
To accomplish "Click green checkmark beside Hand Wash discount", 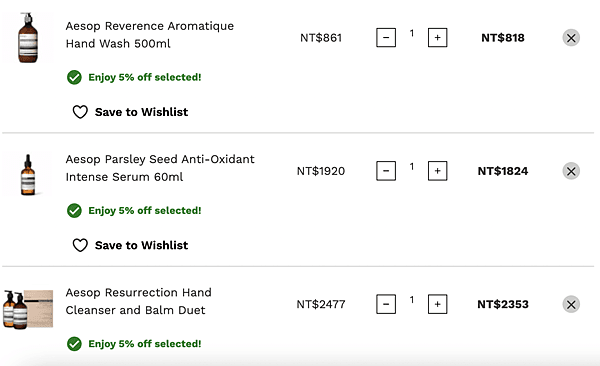I will tap(74, 77).
